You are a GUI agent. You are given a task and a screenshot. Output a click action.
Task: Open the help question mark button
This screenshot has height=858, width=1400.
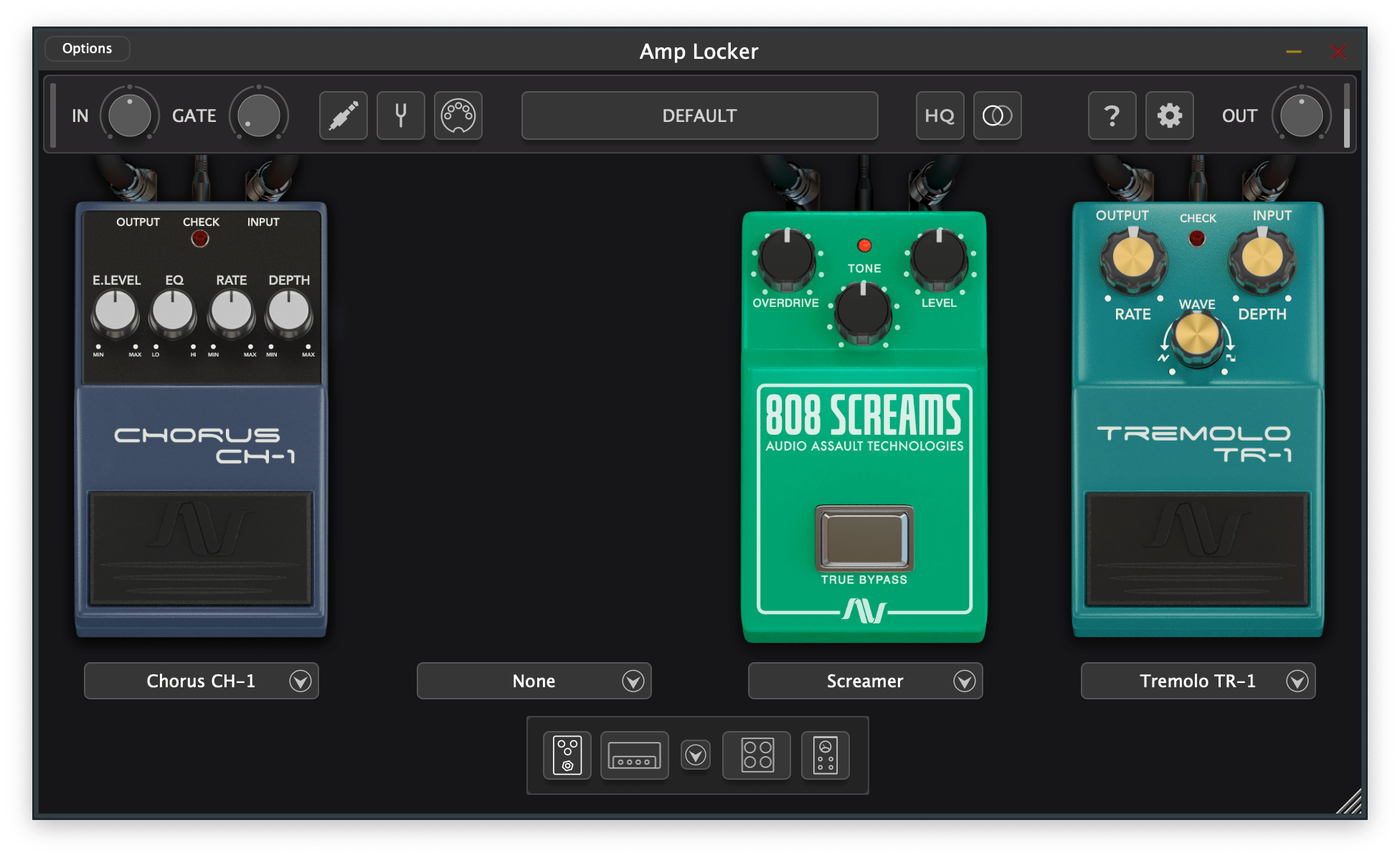pyautogui.click(x=1112, y=115)
